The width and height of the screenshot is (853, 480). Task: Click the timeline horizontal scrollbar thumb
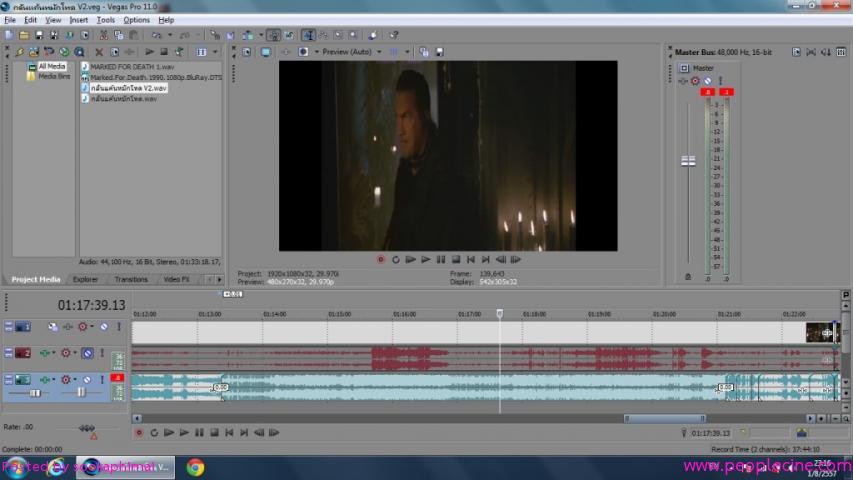[x=665, y=419]
